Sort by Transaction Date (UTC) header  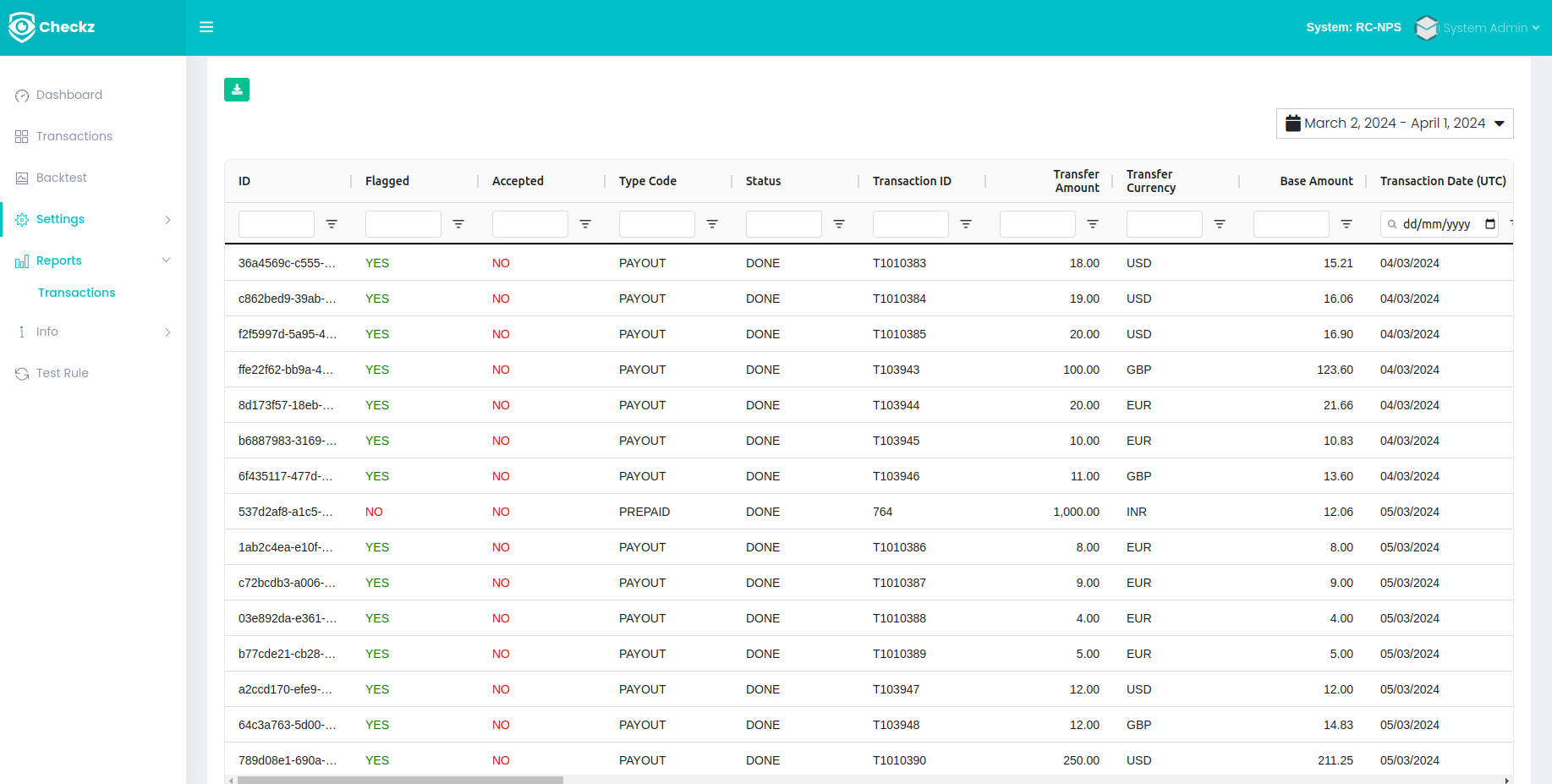[x=1443, y=181]
